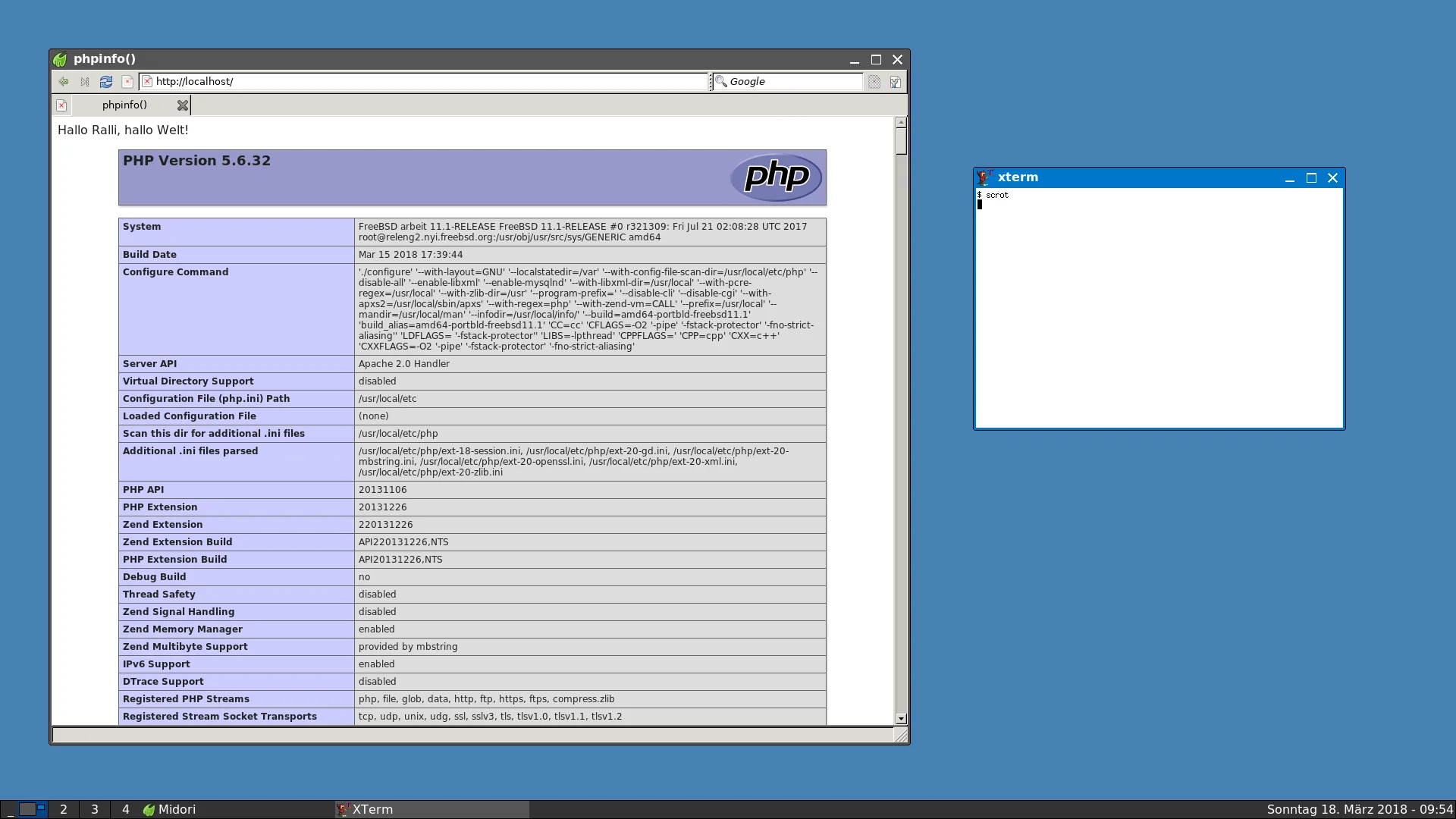Click the "Virtual Directory Support" label

pyautogui.click(x=188, y=381)
